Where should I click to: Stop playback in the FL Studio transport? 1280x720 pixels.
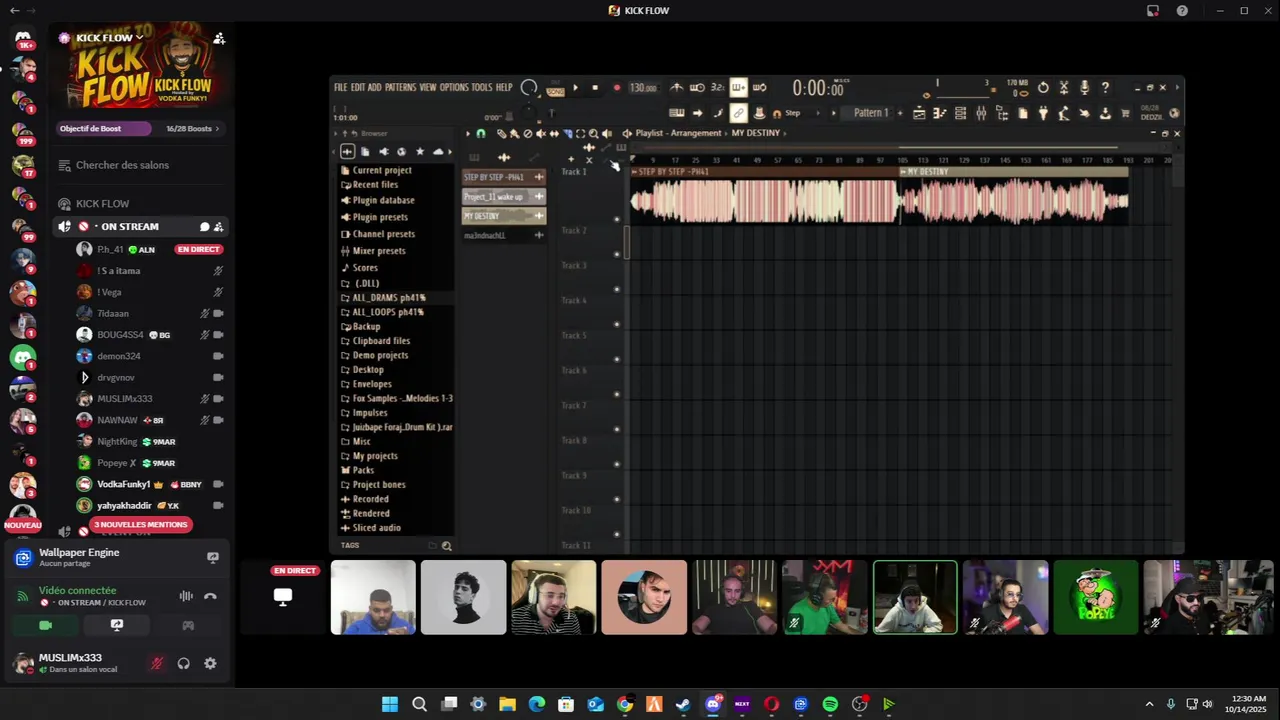pyautogui.click(x=595, y=88)
